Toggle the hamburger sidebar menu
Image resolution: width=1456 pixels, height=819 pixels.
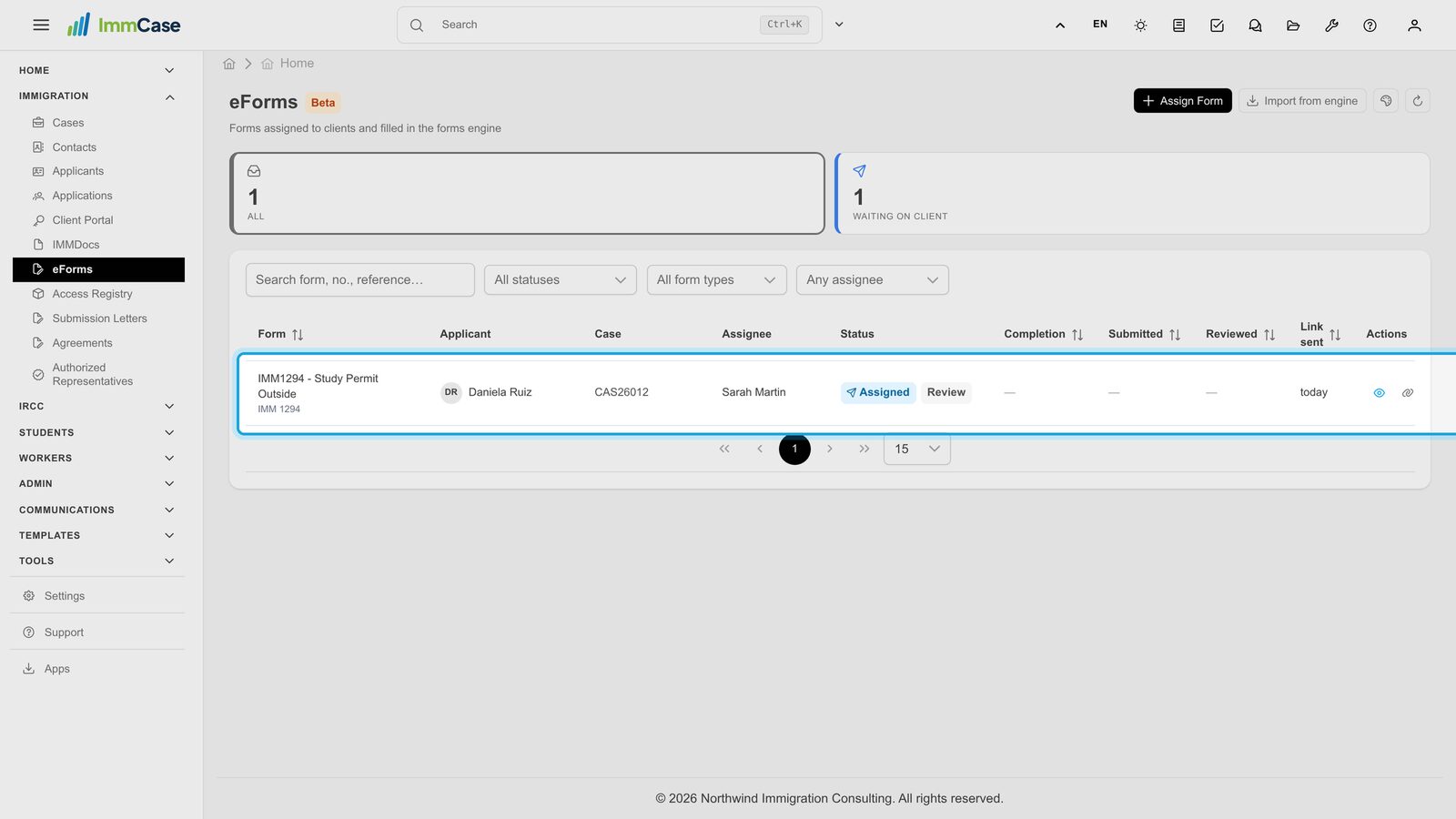(x=41, y=25)
